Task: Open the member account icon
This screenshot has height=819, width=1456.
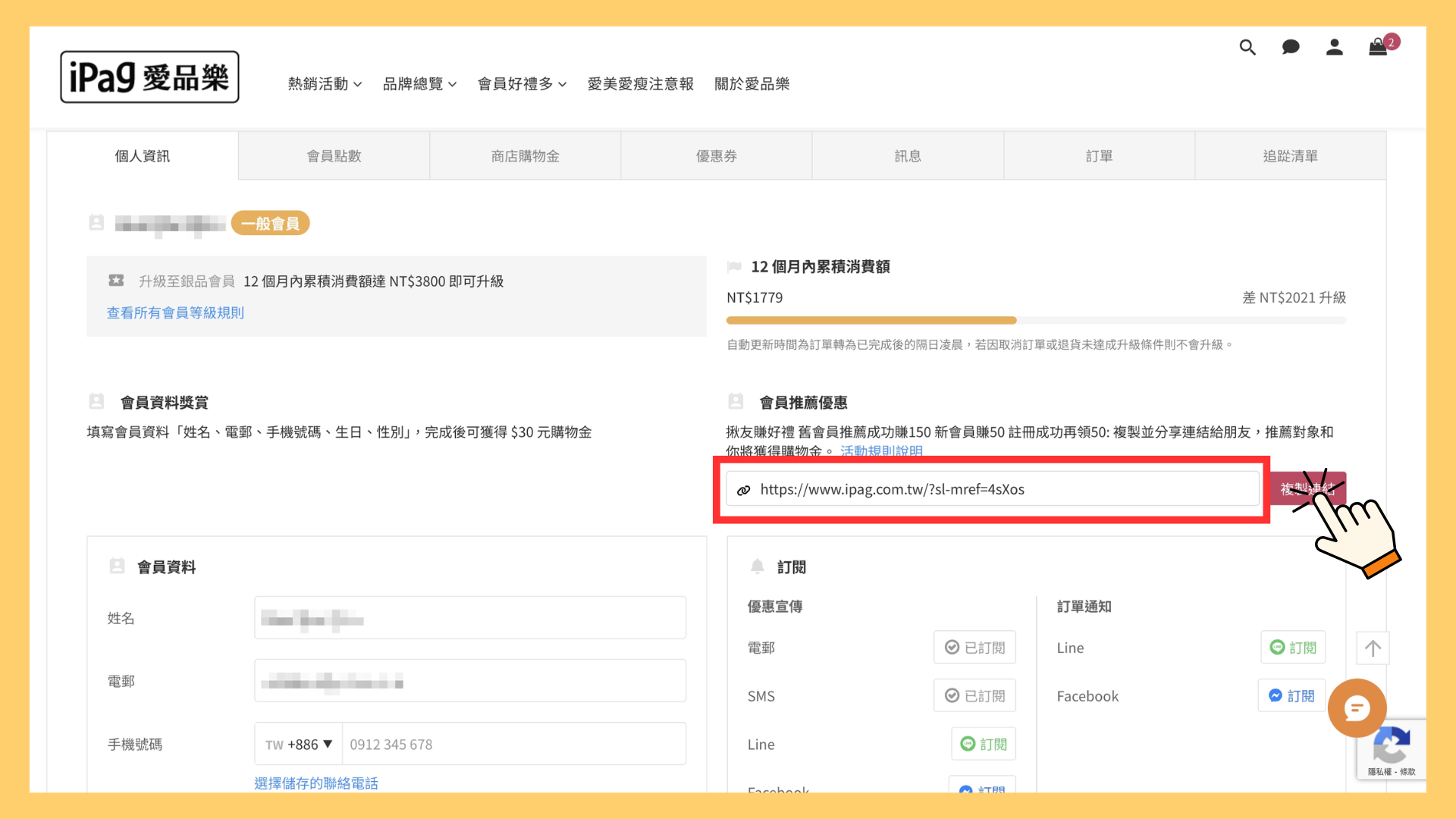Action: [1335, 47]
